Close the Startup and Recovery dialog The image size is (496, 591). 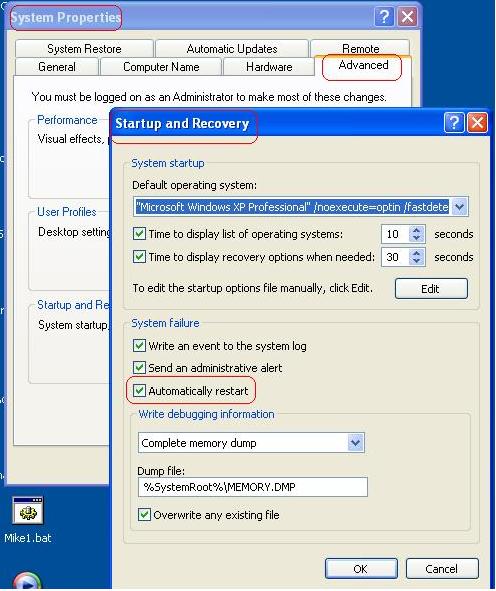(477, 122)
